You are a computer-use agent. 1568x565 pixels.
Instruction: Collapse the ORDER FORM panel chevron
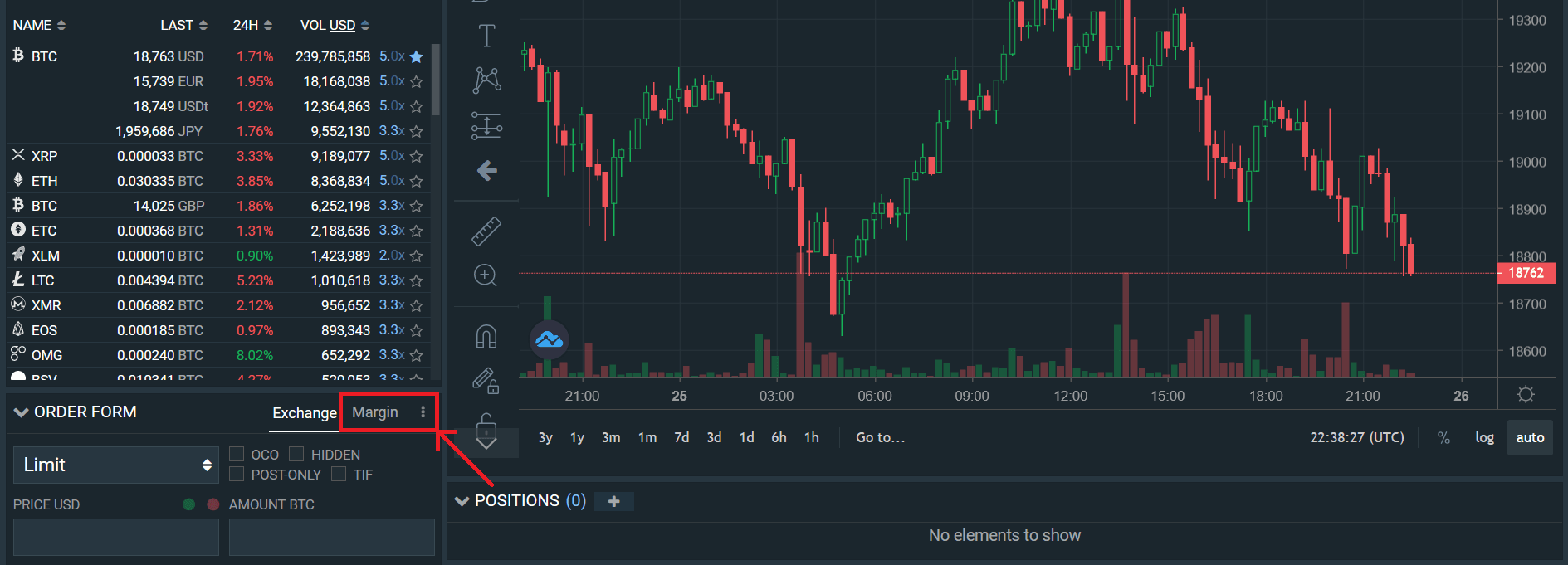(22, 412)
